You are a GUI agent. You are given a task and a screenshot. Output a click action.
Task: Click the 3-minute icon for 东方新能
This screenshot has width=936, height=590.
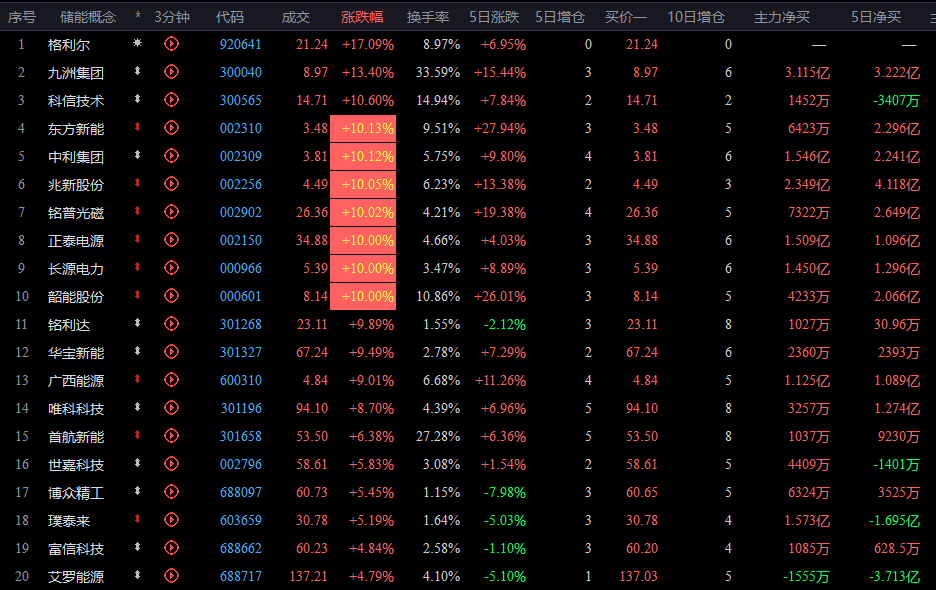coord(171,128)
